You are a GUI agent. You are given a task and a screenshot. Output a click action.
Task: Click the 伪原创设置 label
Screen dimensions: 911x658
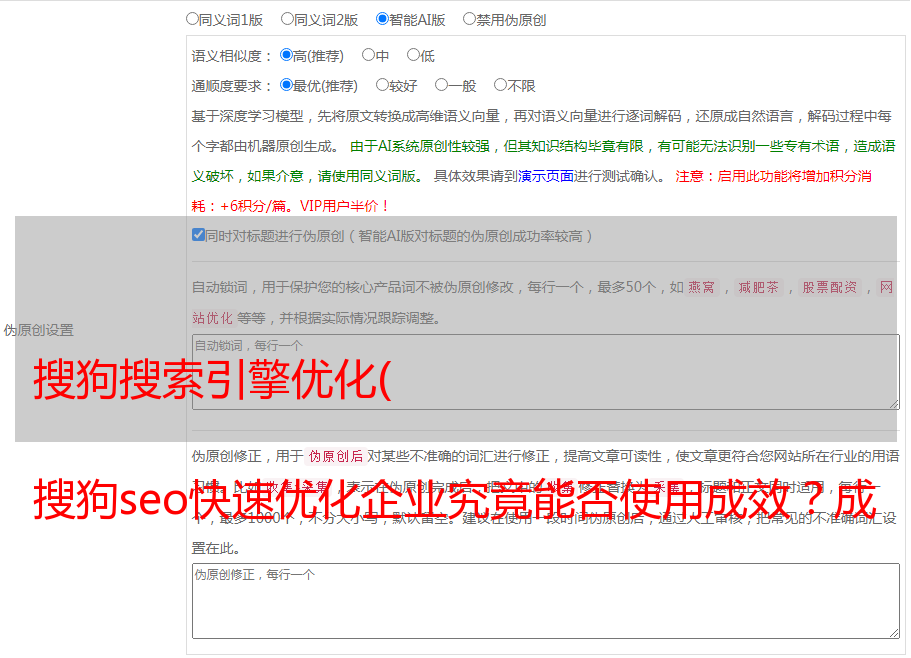coord(39,330)
